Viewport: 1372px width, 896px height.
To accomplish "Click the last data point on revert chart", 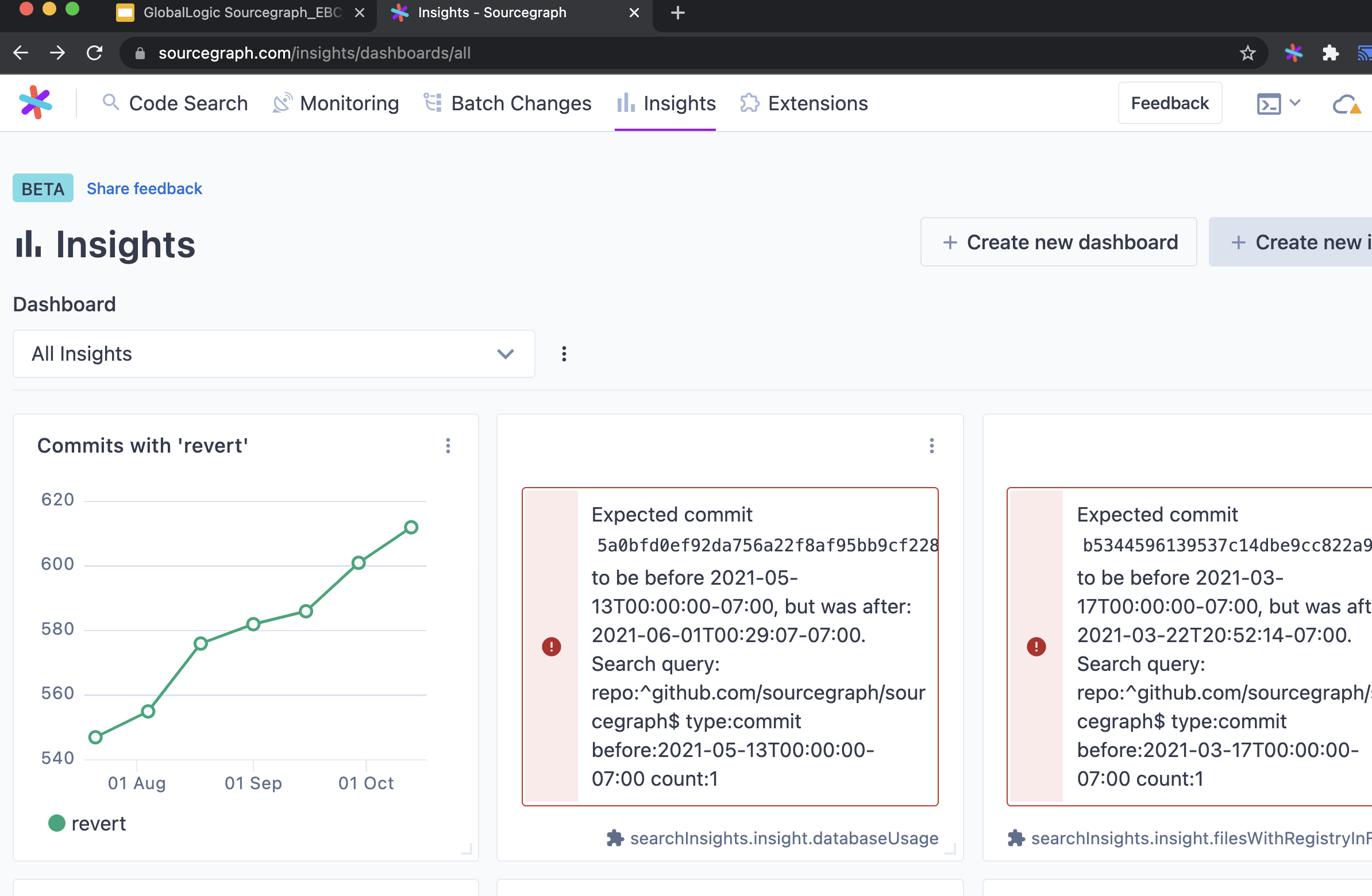I will 411,527.
